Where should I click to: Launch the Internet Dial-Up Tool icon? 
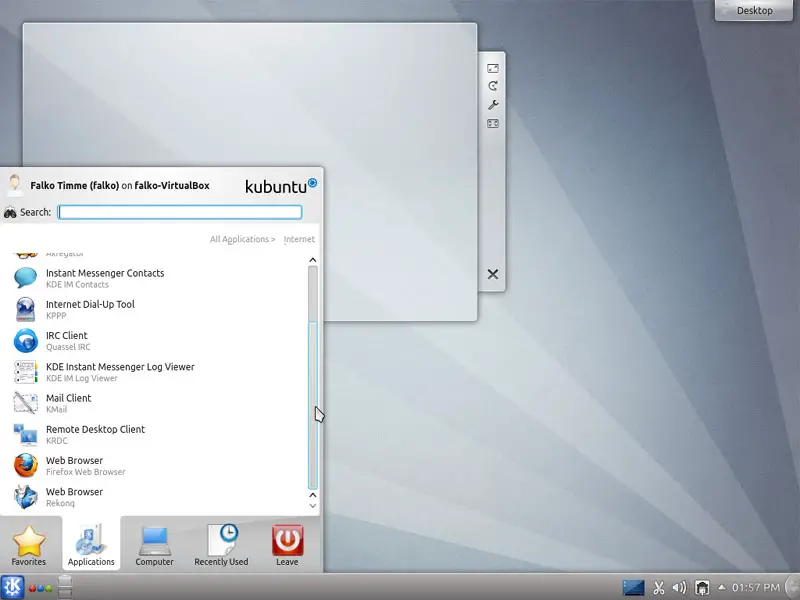26,309
